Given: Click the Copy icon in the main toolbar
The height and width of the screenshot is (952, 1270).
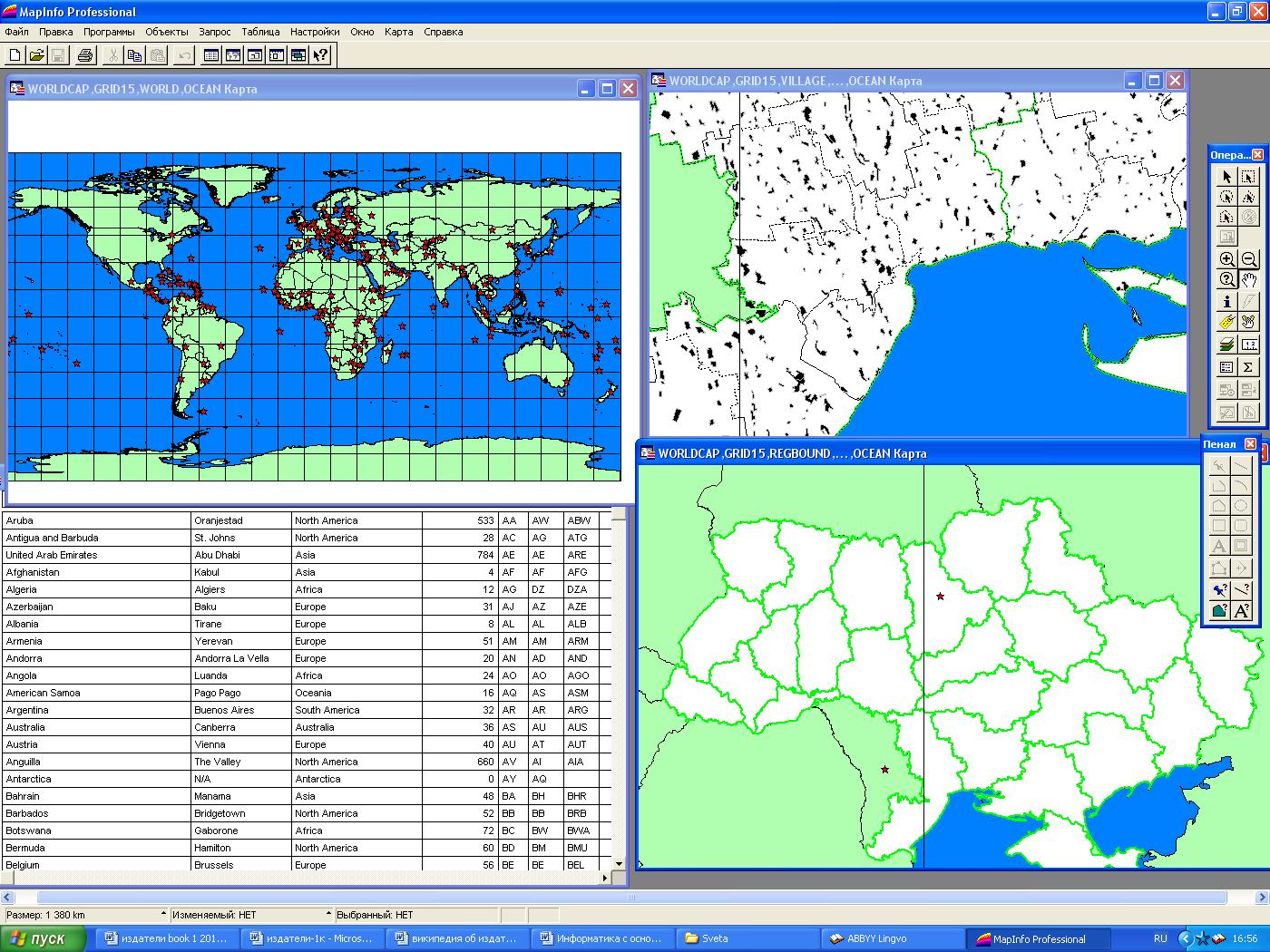Looking at the screenshot, I should click(x=134, y=55).
